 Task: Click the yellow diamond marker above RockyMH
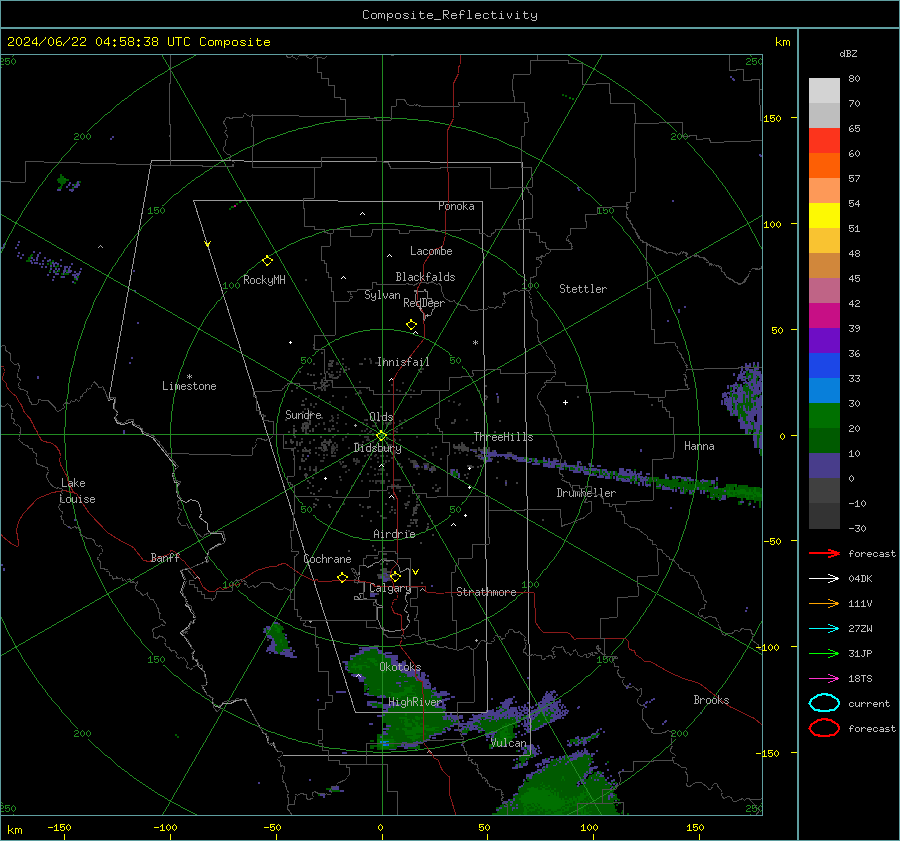pyautogui.click(x=267, y=261)
